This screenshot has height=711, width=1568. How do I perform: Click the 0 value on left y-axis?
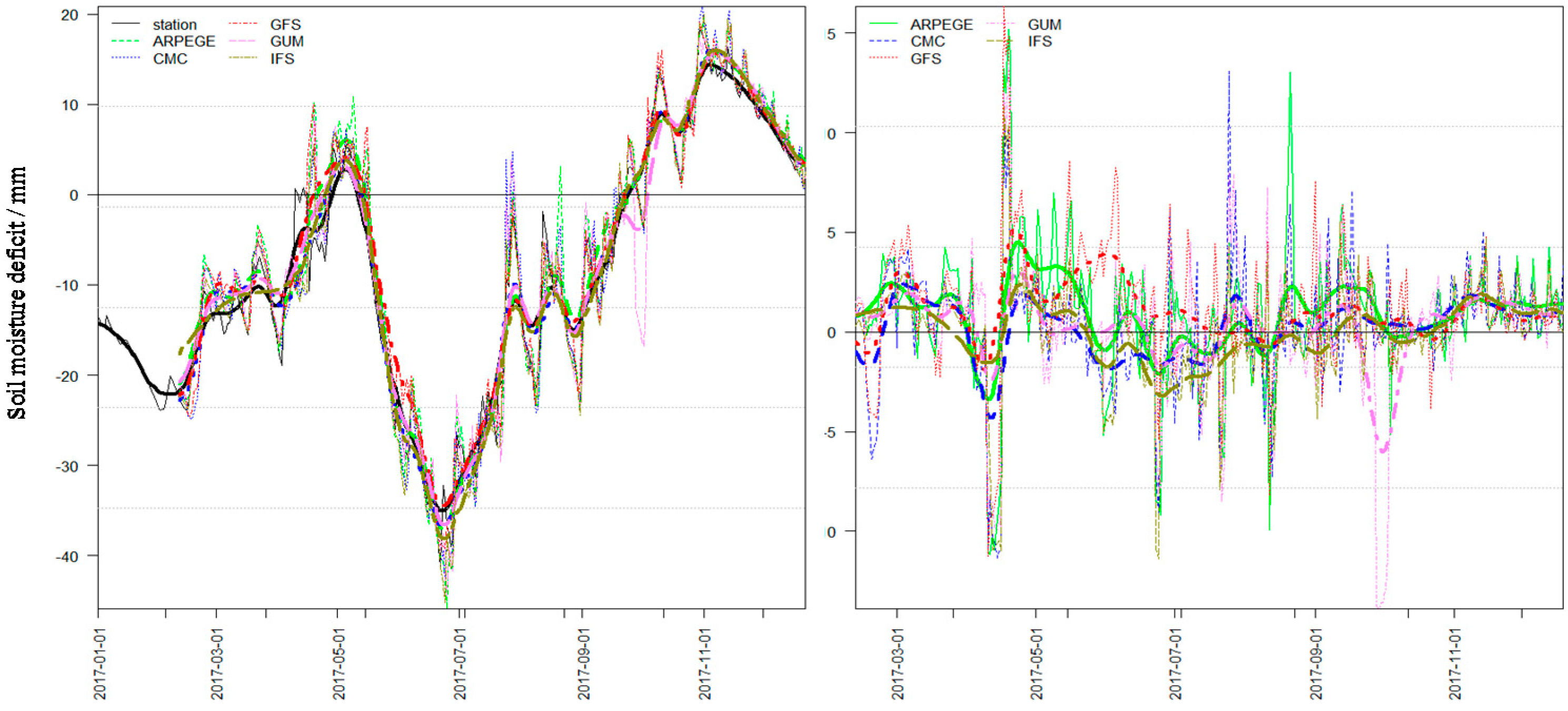pos(74,195)
